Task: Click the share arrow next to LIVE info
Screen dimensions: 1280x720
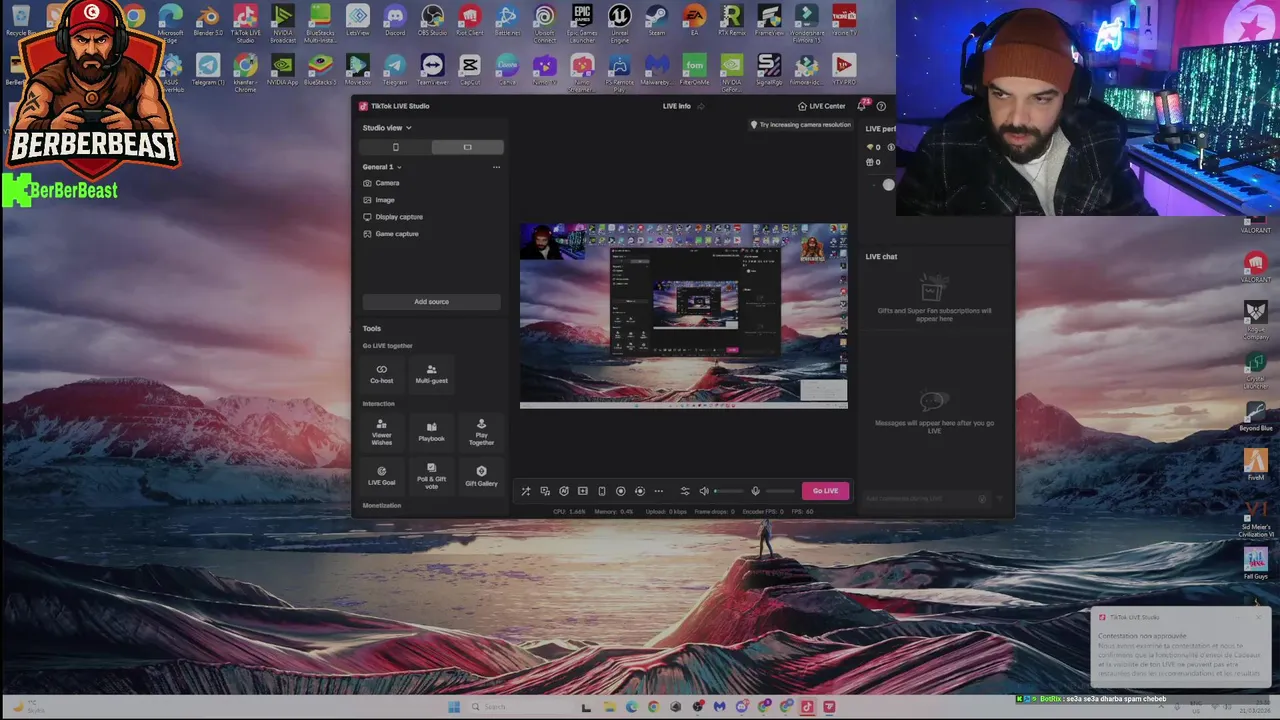Action: (x=701, y=106)
